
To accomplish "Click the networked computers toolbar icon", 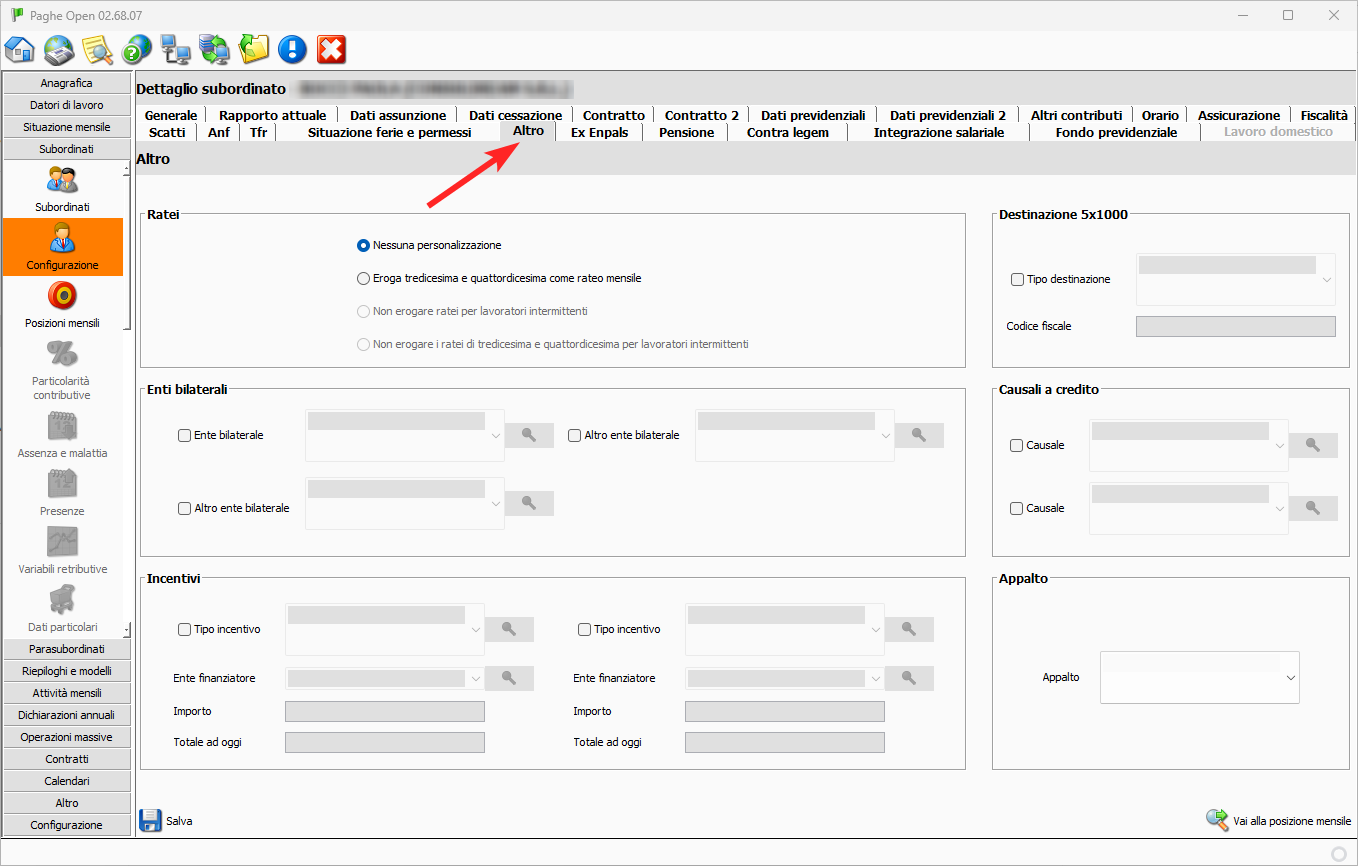I will pyautogui.click(x=175, y=49).
